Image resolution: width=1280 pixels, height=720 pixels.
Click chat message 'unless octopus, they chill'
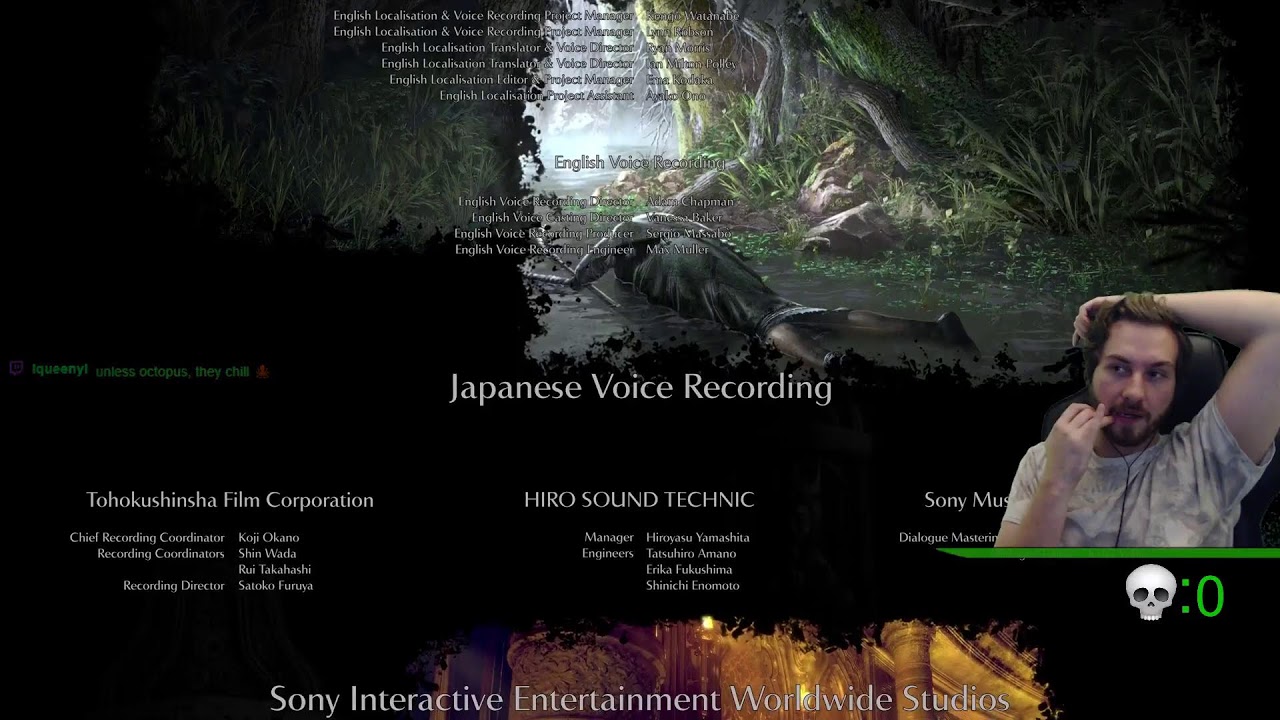[172, 371]
